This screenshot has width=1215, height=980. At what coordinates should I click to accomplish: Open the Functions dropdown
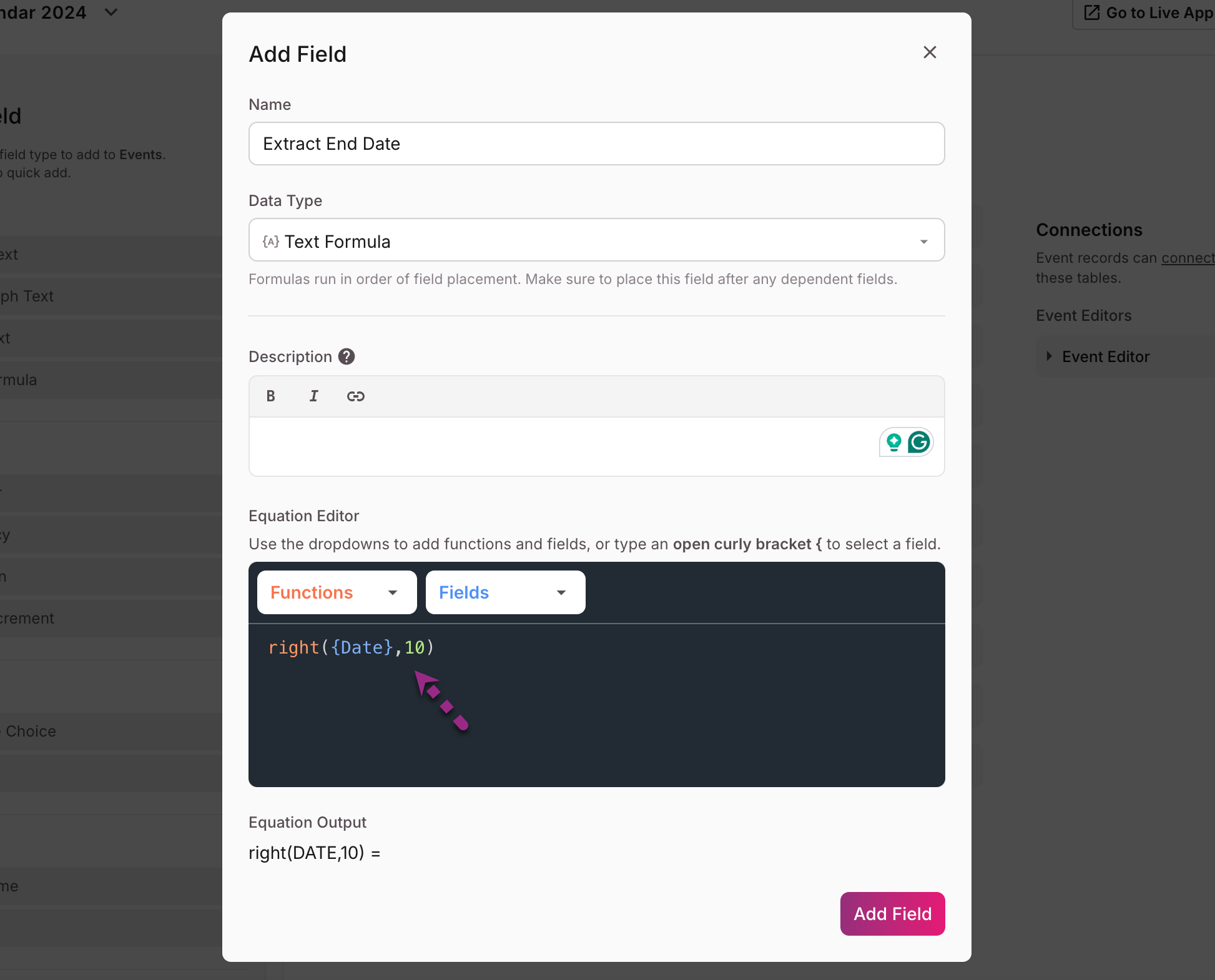point(337,592)
